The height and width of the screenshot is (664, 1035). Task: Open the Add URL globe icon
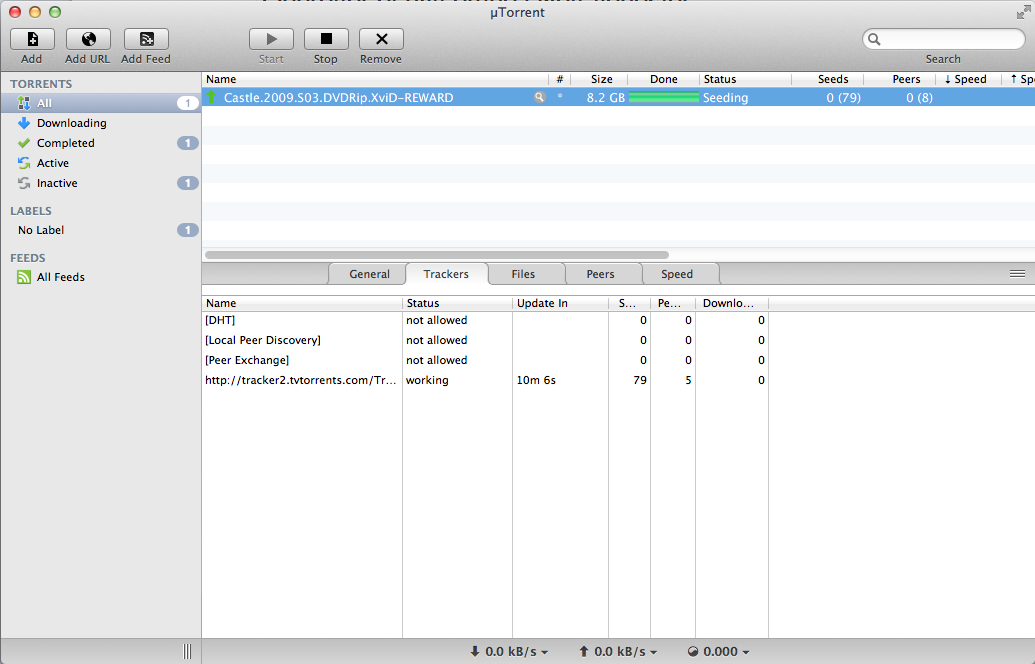pos(88,40)
